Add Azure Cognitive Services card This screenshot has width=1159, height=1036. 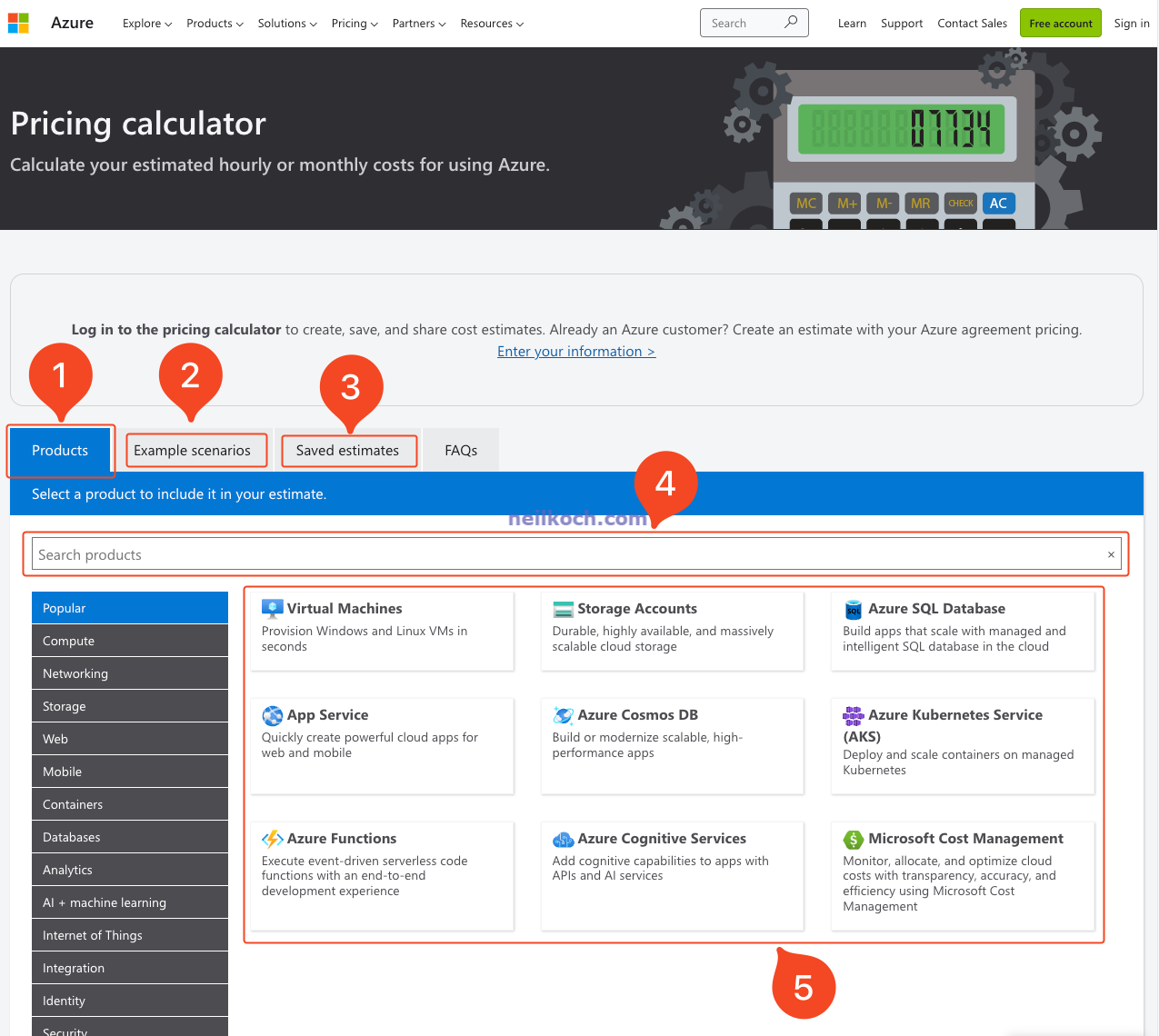point(673,876)
